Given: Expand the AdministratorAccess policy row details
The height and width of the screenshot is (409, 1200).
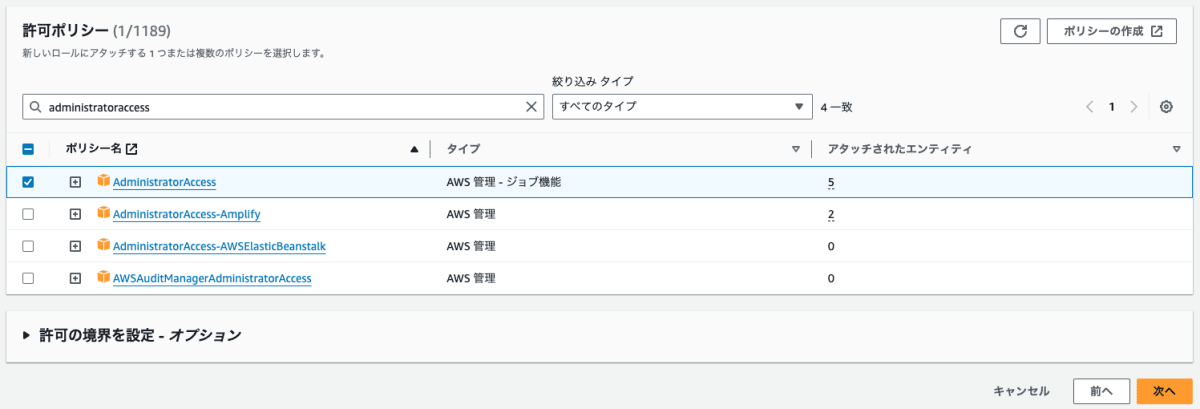Looking at the screenshot, I should [x=75, y=182].
